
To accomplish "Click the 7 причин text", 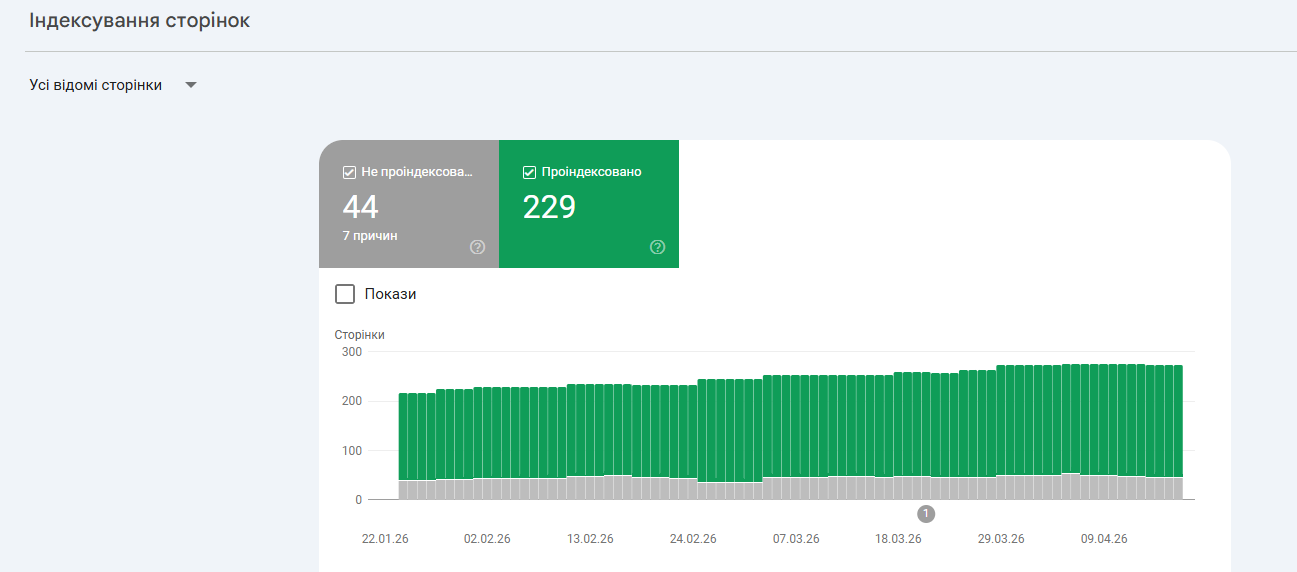I will 370,236.
